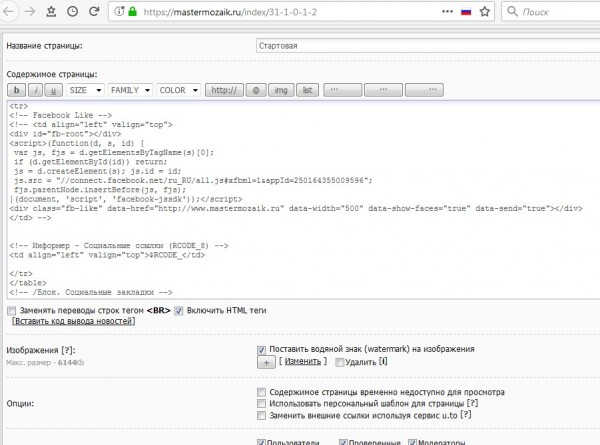
Task: Check page content temporarily unavailable option
Action: 261,392
